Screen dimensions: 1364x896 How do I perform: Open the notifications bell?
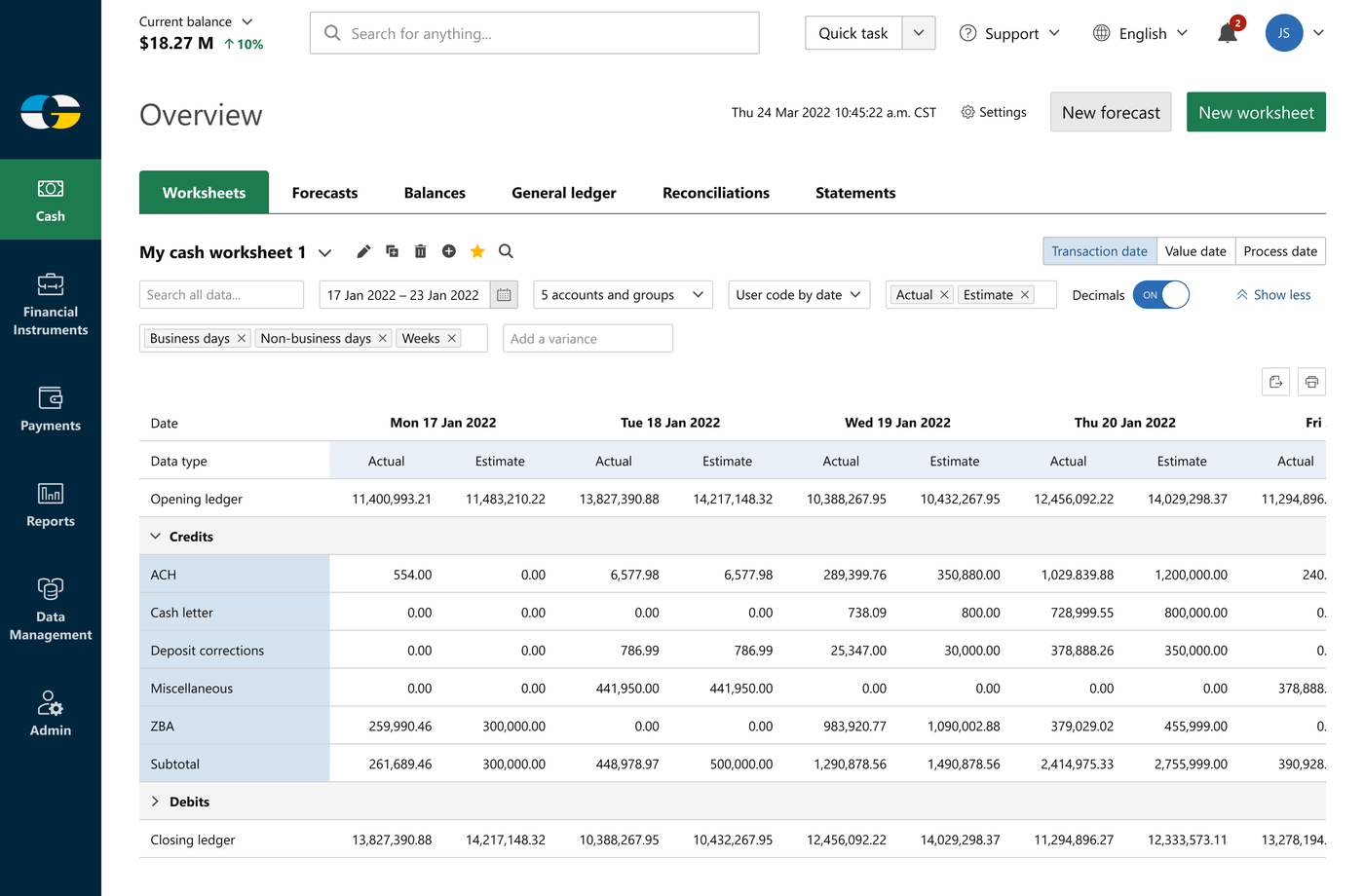(x=1227, y=34)
